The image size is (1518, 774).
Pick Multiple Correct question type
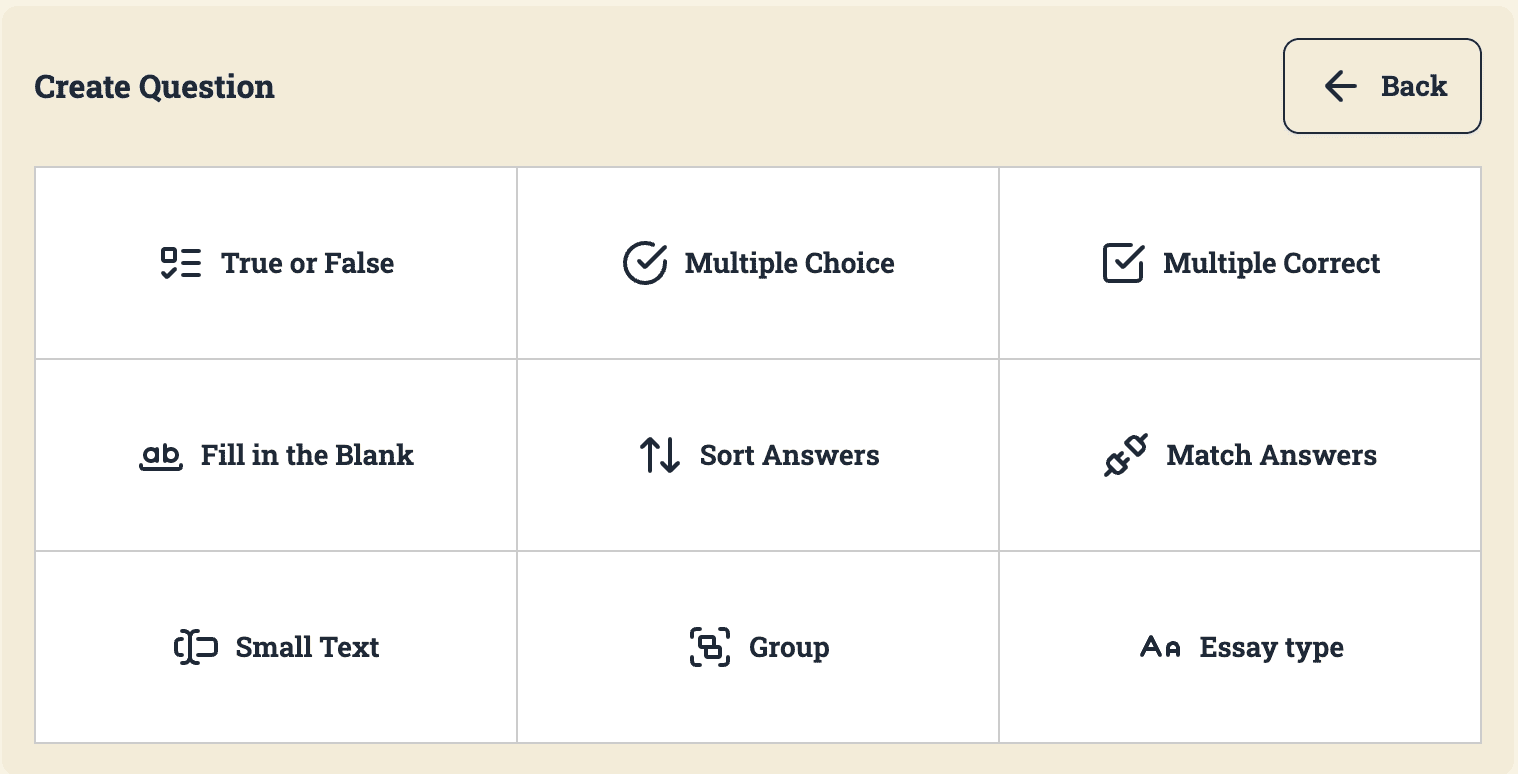point(1240,263)
